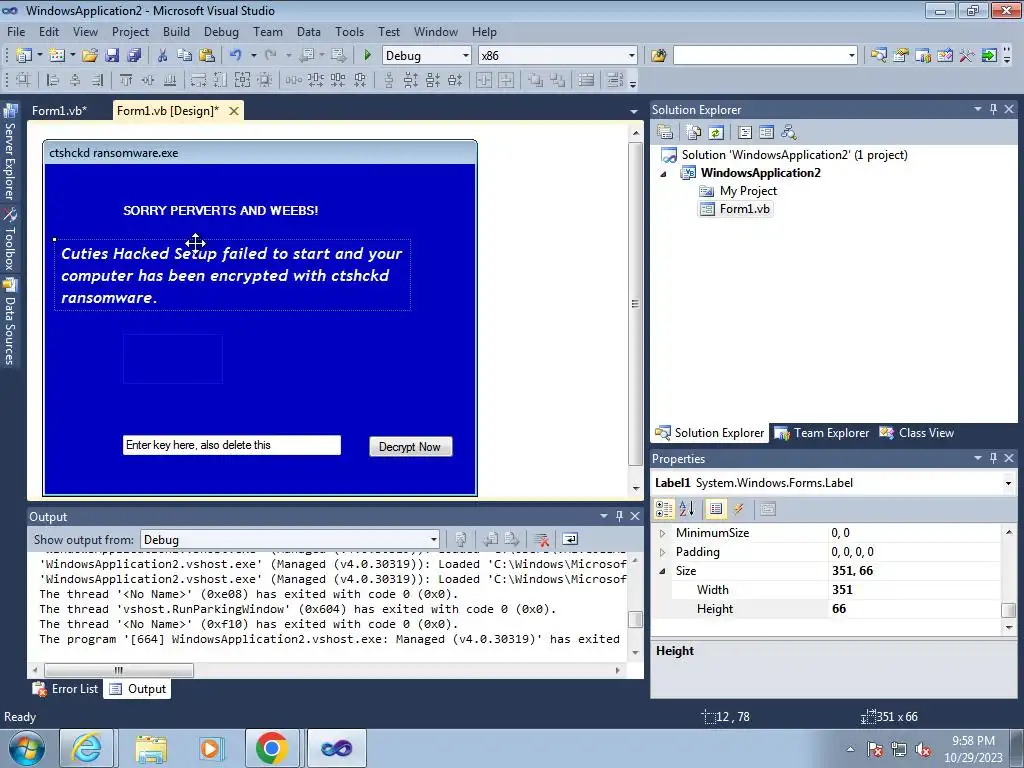Click the Paste clipboard icon
The width and height of the screenshot is (1024, 768).
pos(206,56)
